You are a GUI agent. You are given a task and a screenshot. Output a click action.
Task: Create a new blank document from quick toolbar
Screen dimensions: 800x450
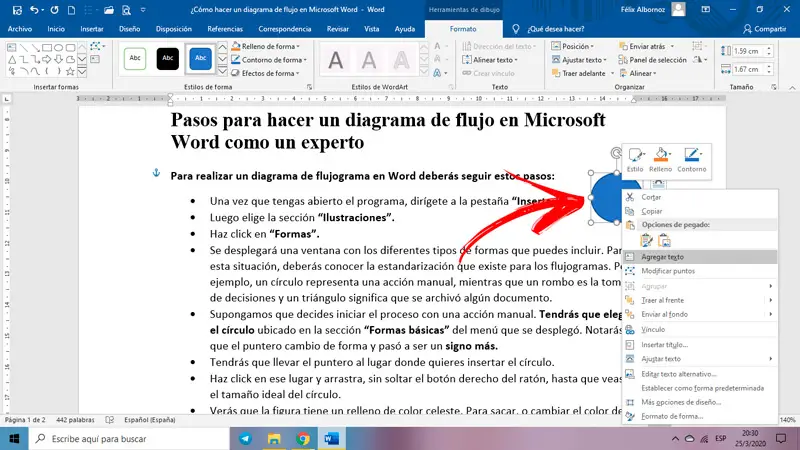[x=71, y=10]
